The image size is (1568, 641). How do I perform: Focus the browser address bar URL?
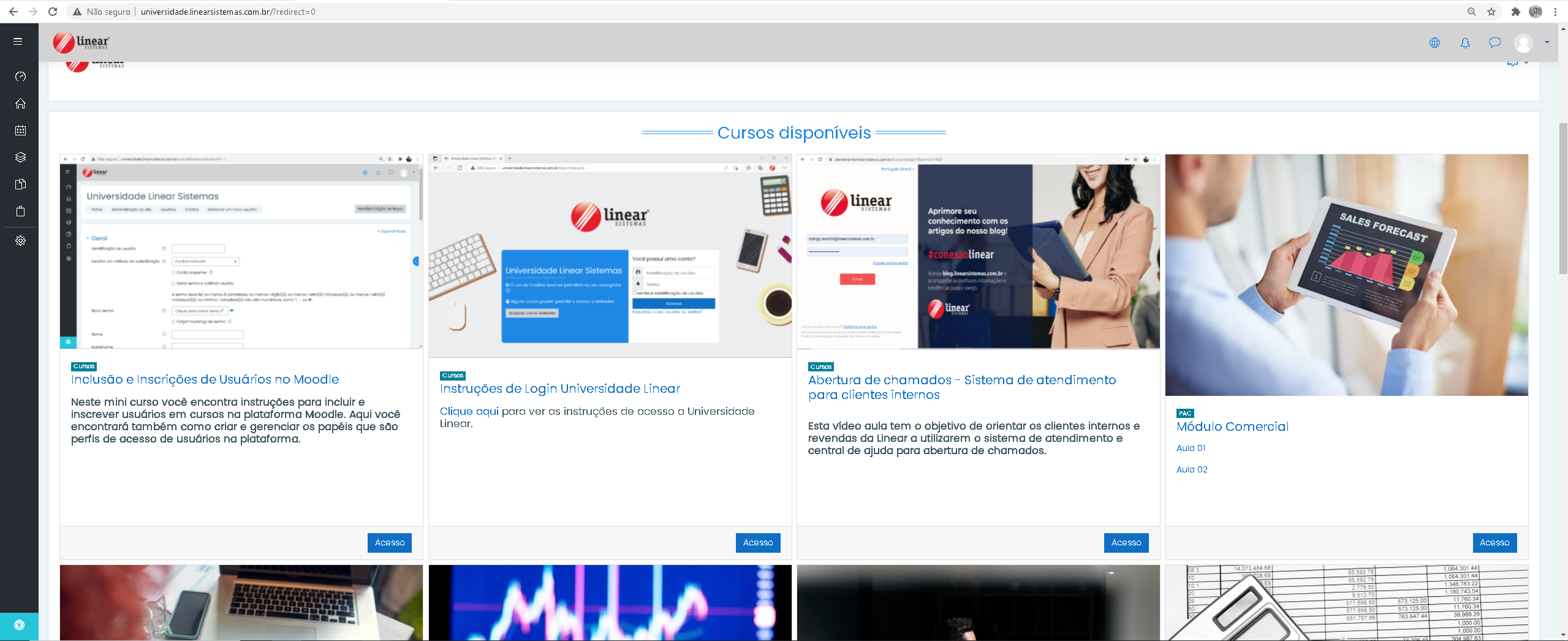pos(228,12)
